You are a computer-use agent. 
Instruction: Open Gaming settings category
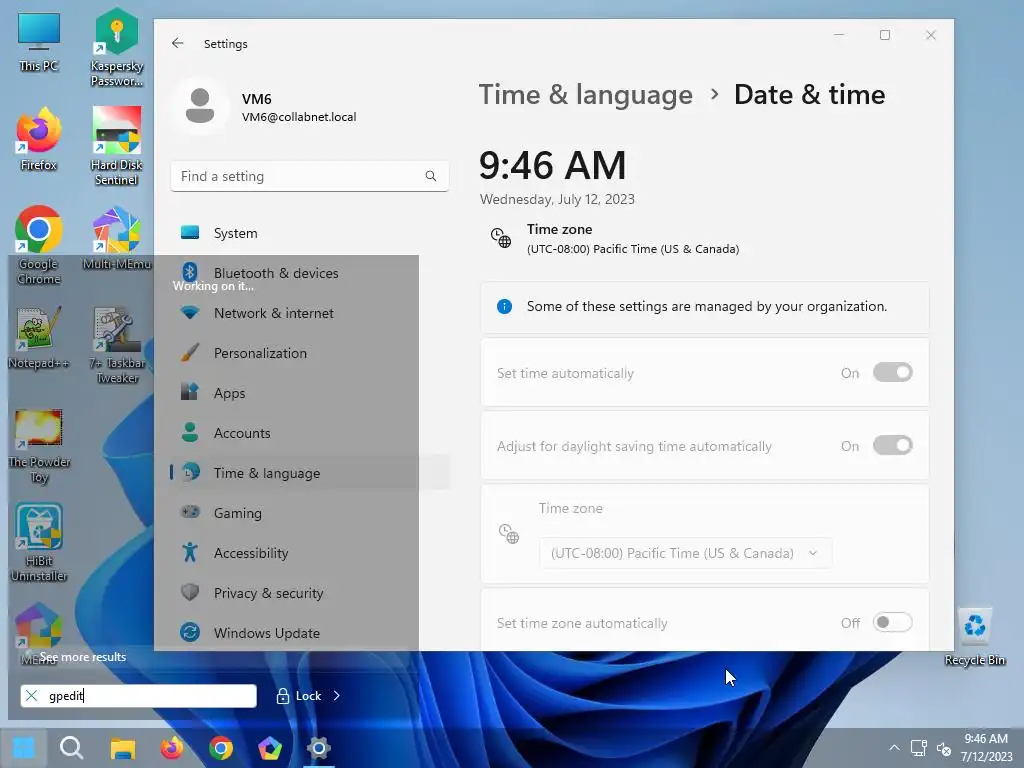[310, 513]
